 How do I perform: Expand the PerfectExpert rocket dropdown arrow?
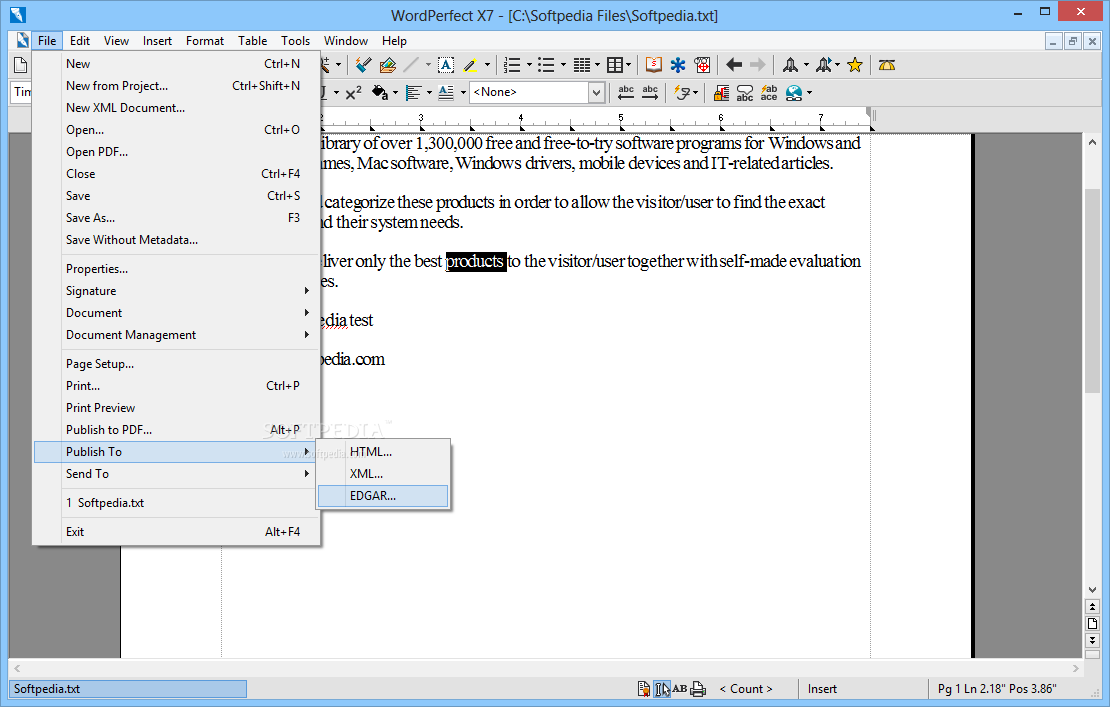[x=806, y=65]
